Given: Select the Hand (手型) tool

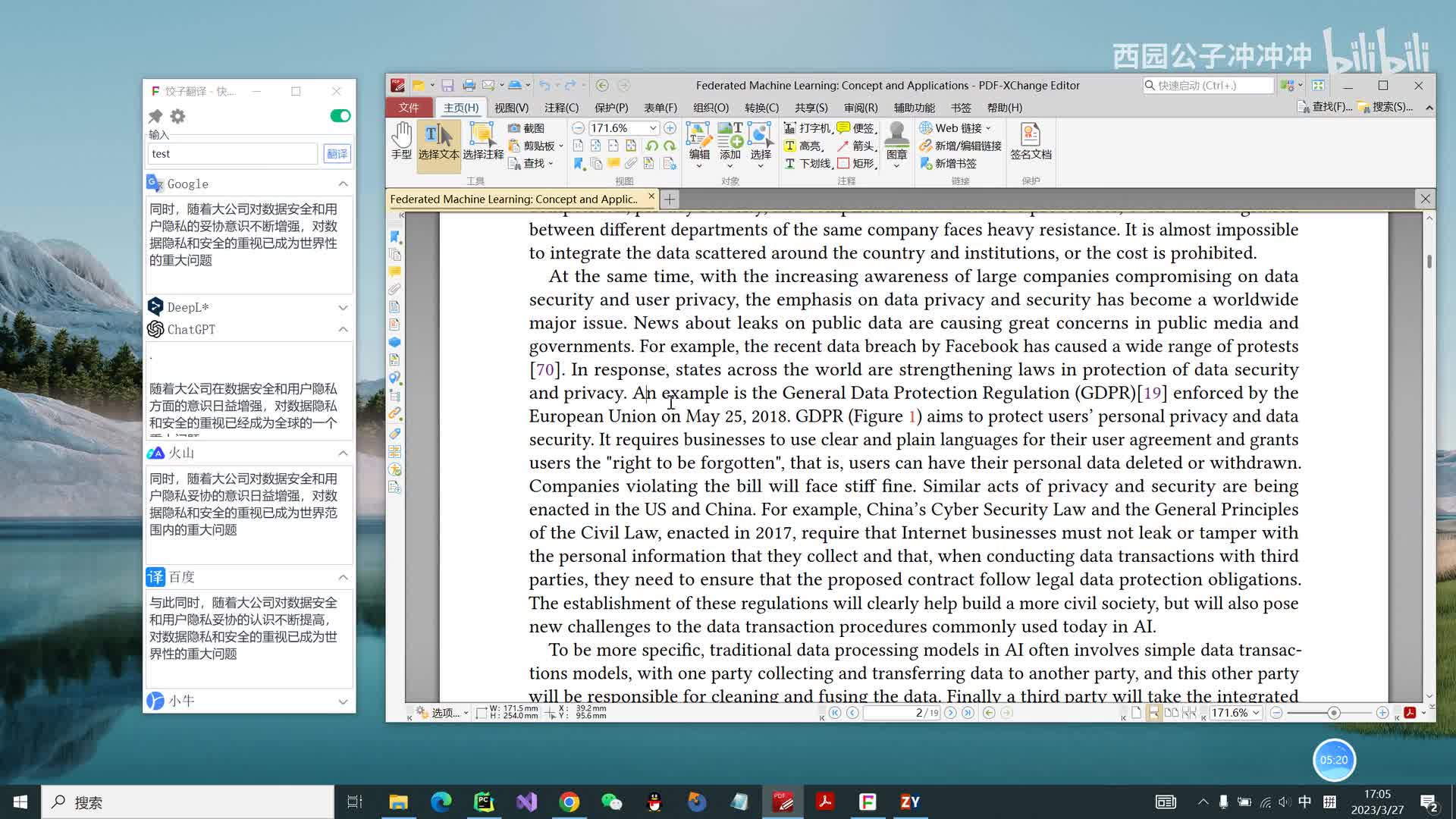Looking at the screenshot, I should (x=401, y=140).
